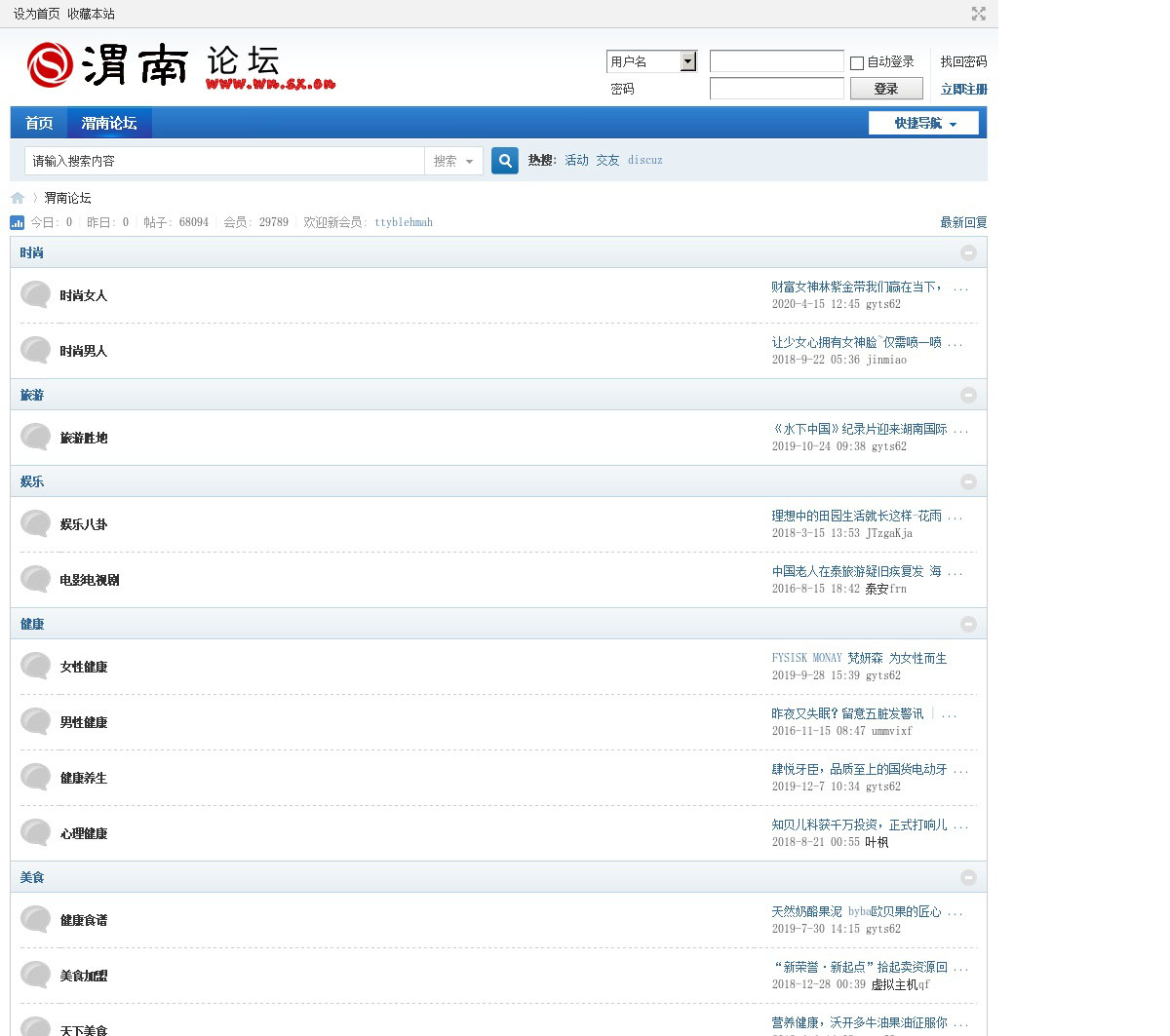
Task: Collapse the 时尚 category section
Action: 967,252
